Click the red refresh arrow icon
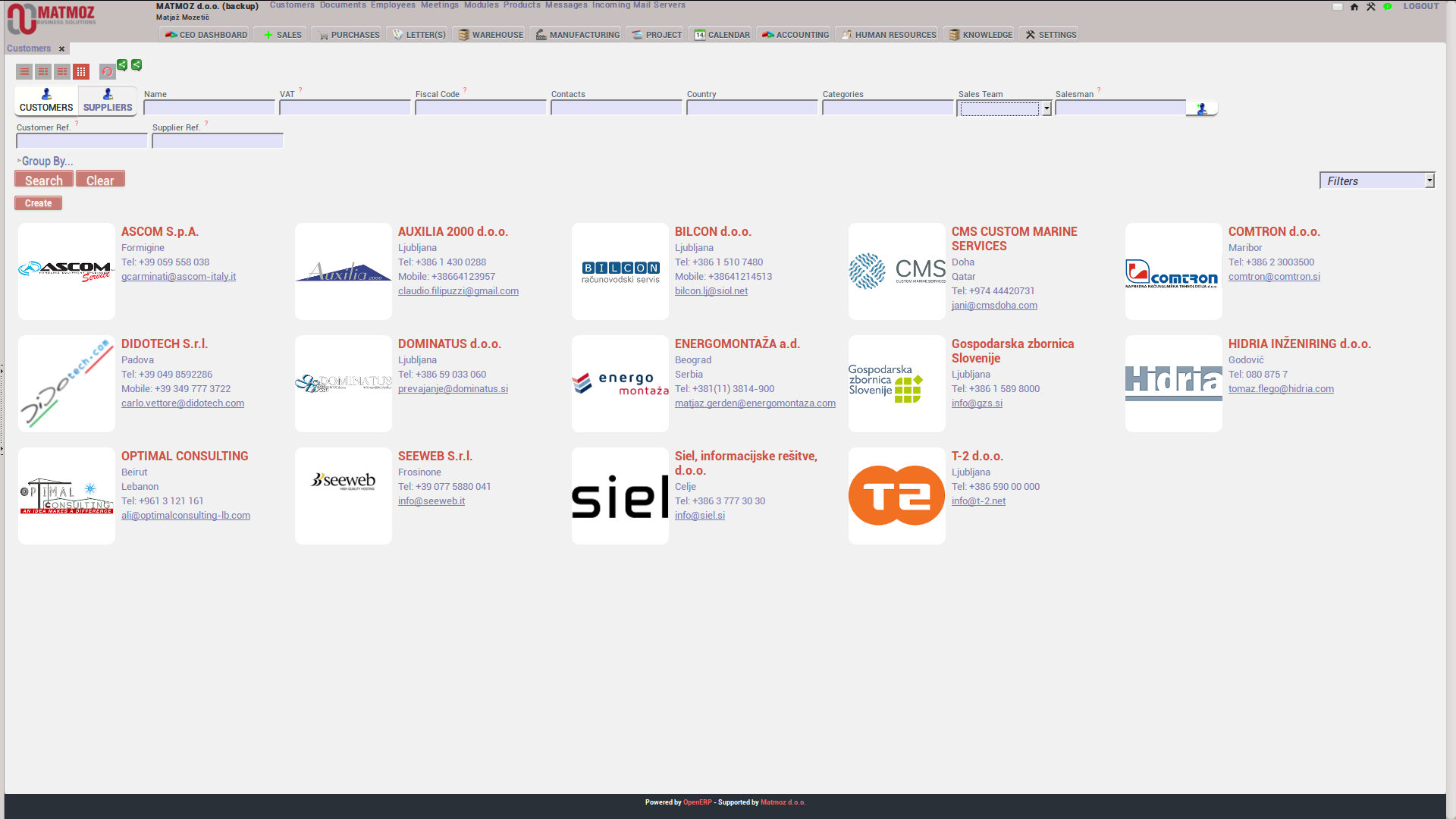Viewport: 1456px width, 819px height. 107,72
